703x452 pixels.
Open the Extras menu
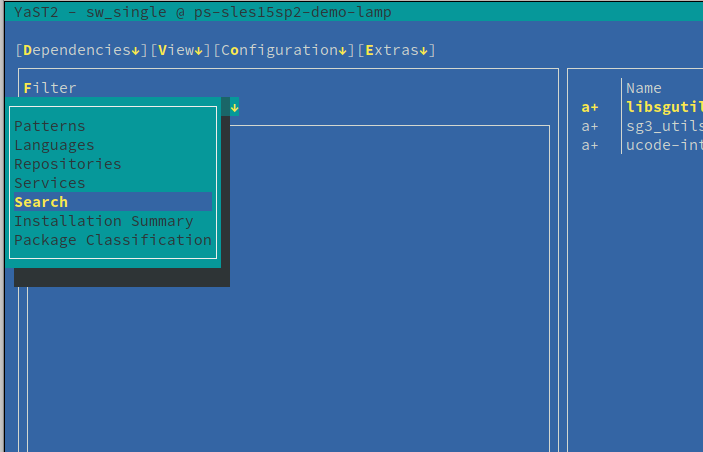pyautogui.click(x=396, y=50)
